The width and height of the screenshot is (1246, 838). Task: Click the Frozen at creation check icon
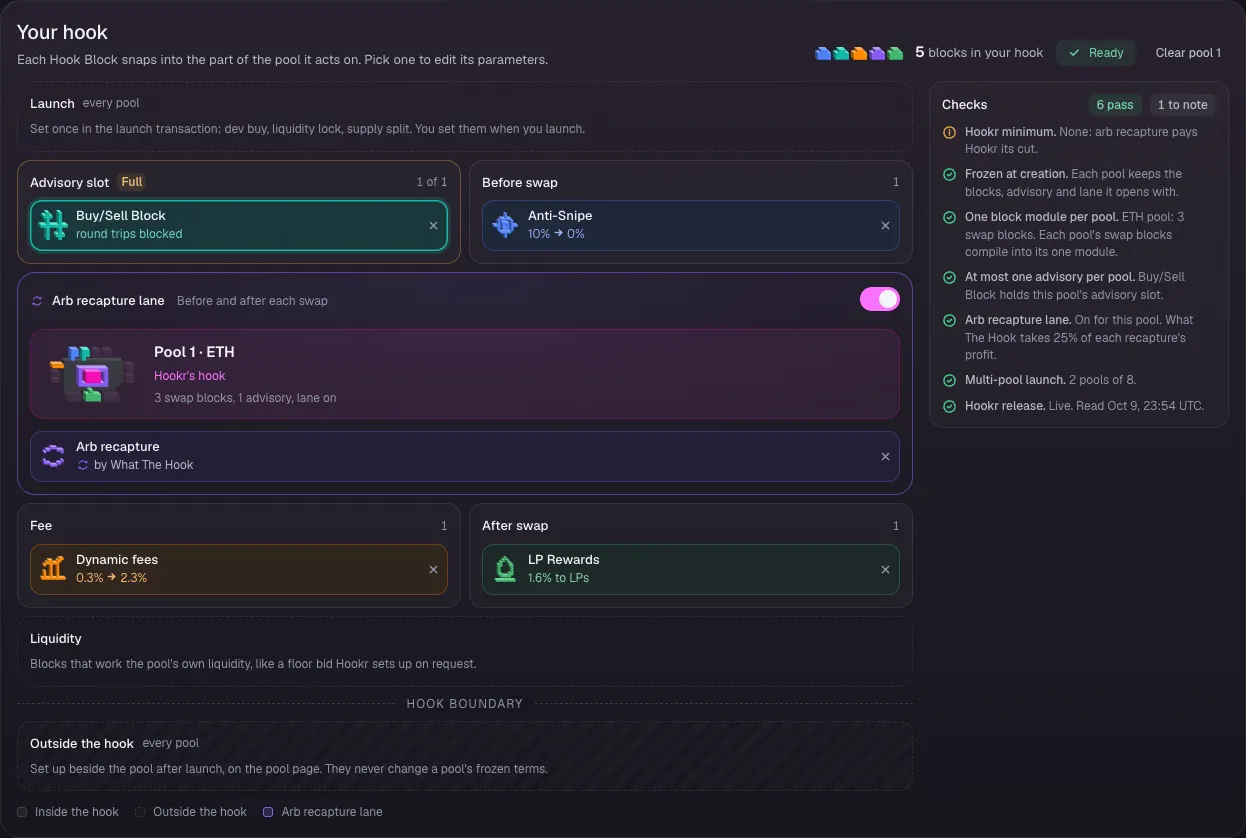(949, 174)
